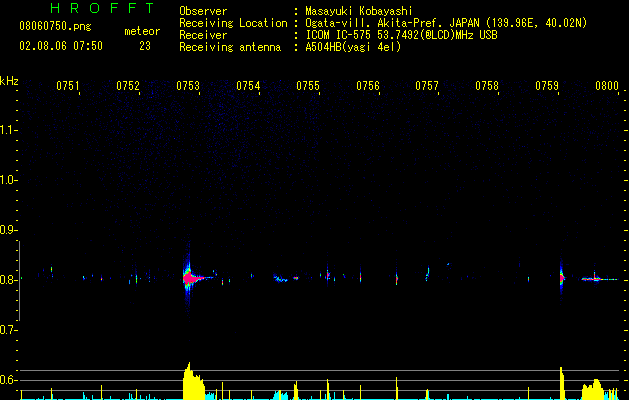Viewport: 629px width, 400px height.
Task: Click the yellow power hump before 0800
Action: (x=593, y=389)
